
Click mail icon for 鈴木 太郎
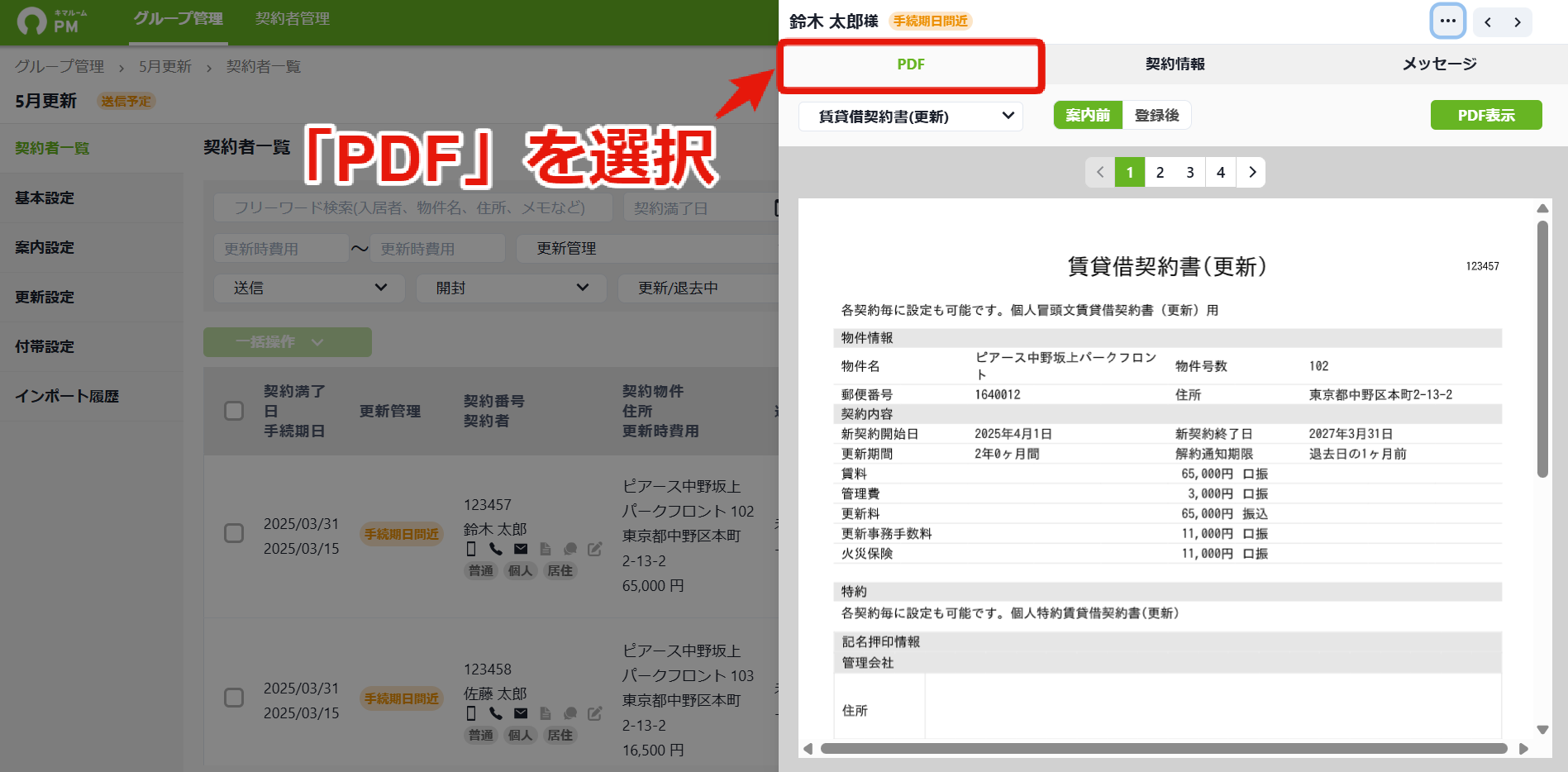pyautogui.click(x=520, y=549)
